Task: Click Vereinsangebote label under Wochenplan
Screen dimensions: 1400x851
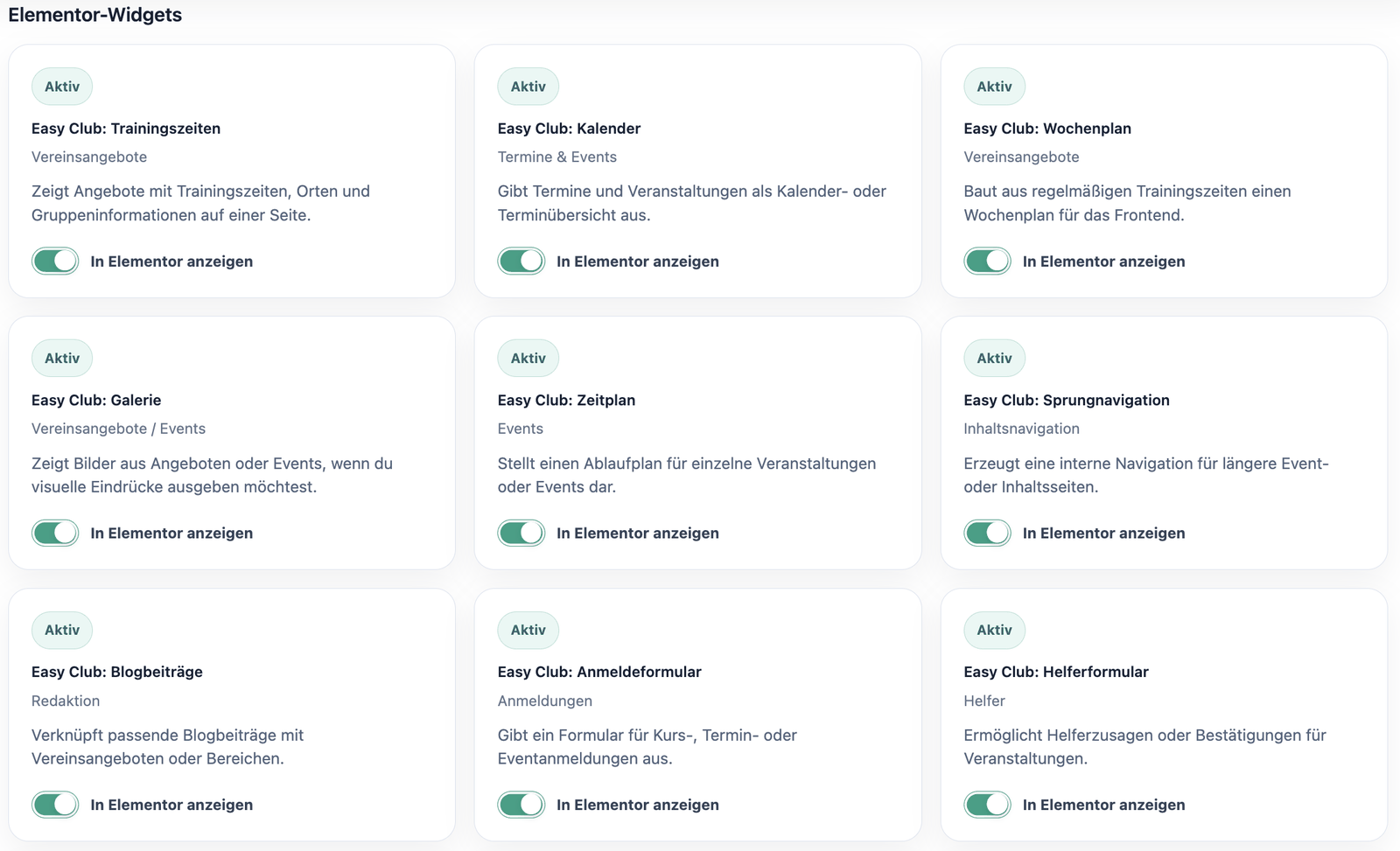Action: tap(1021, 157)
